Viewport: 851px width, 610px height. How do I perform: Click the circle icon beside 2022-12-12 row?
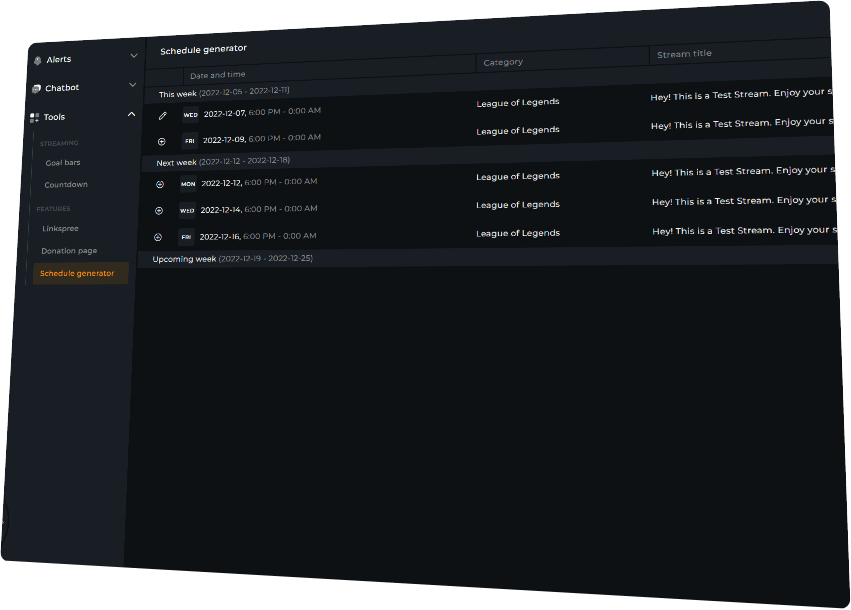[x=159, y=184]
